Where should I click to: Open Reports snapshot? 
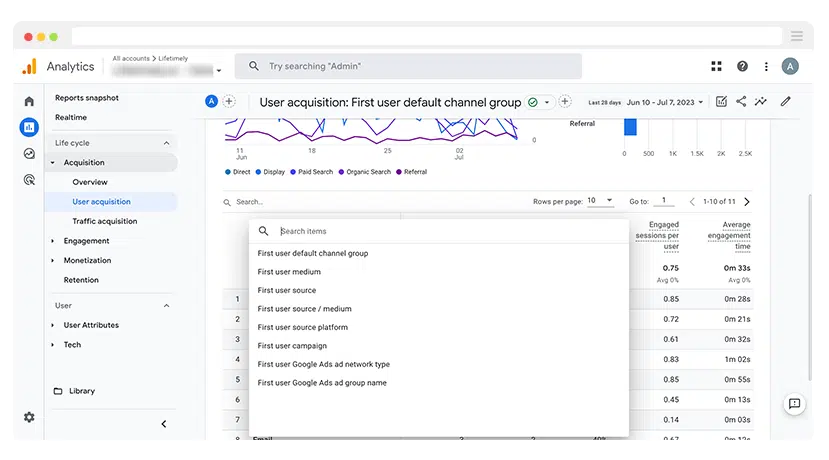(87, 98)
